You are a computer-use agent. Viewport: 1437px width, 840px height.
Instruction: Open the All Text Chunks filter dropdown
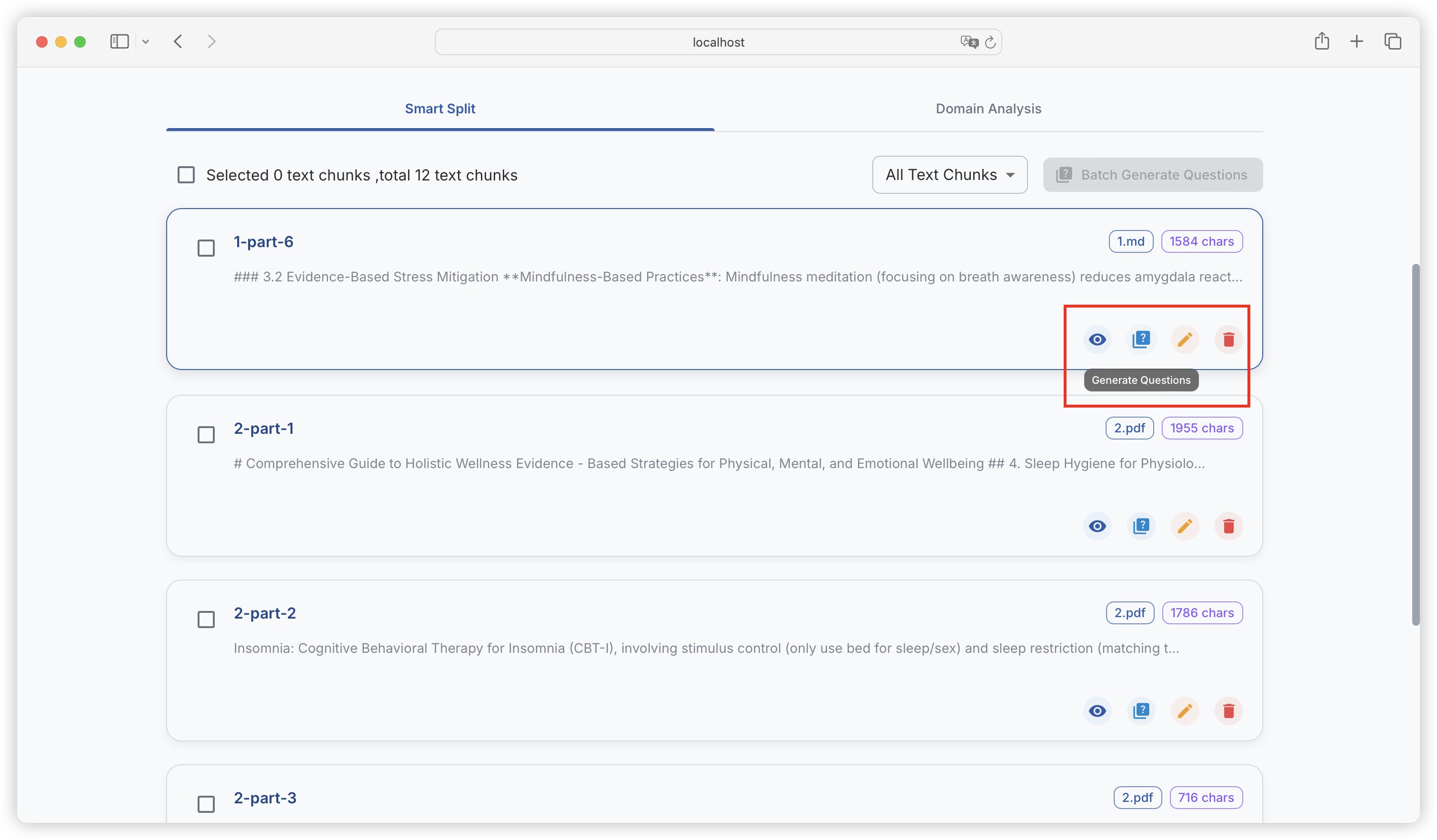[949, 174]
